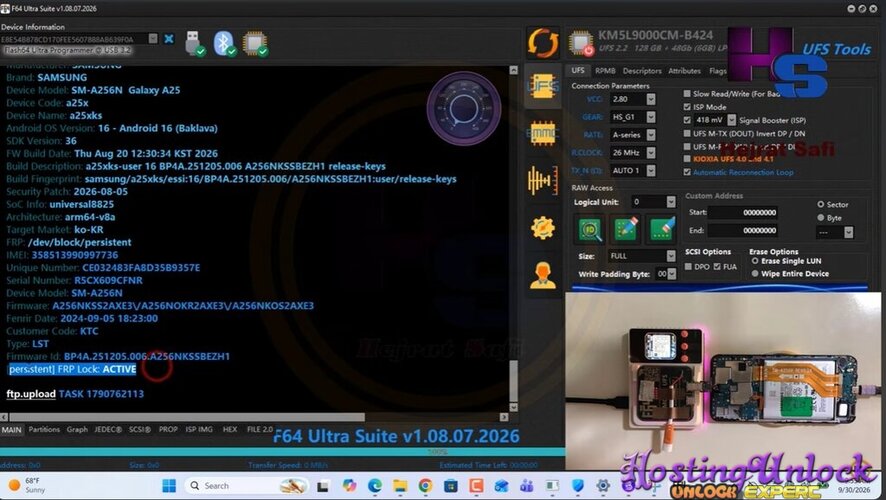Select Erase Single LUN option
Viewport: 886px width, 500px height.
(x=755, y=260)
